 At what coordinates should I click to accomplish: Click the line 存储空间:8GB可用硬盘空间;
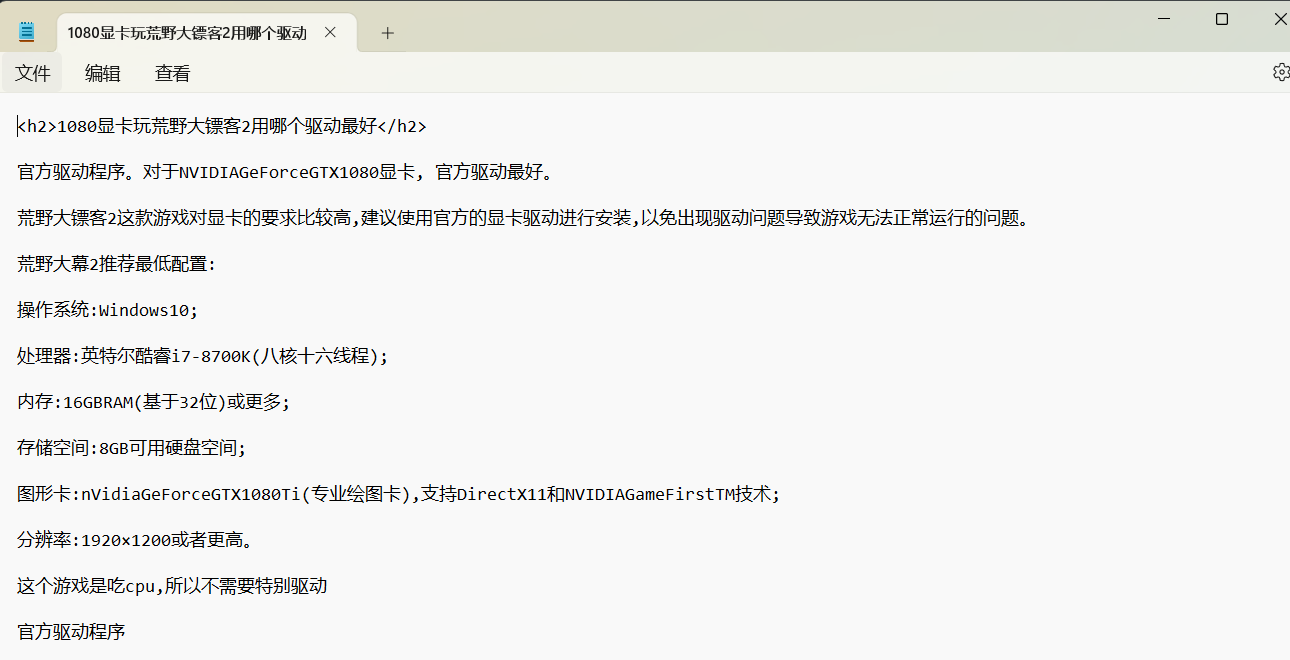131,448
